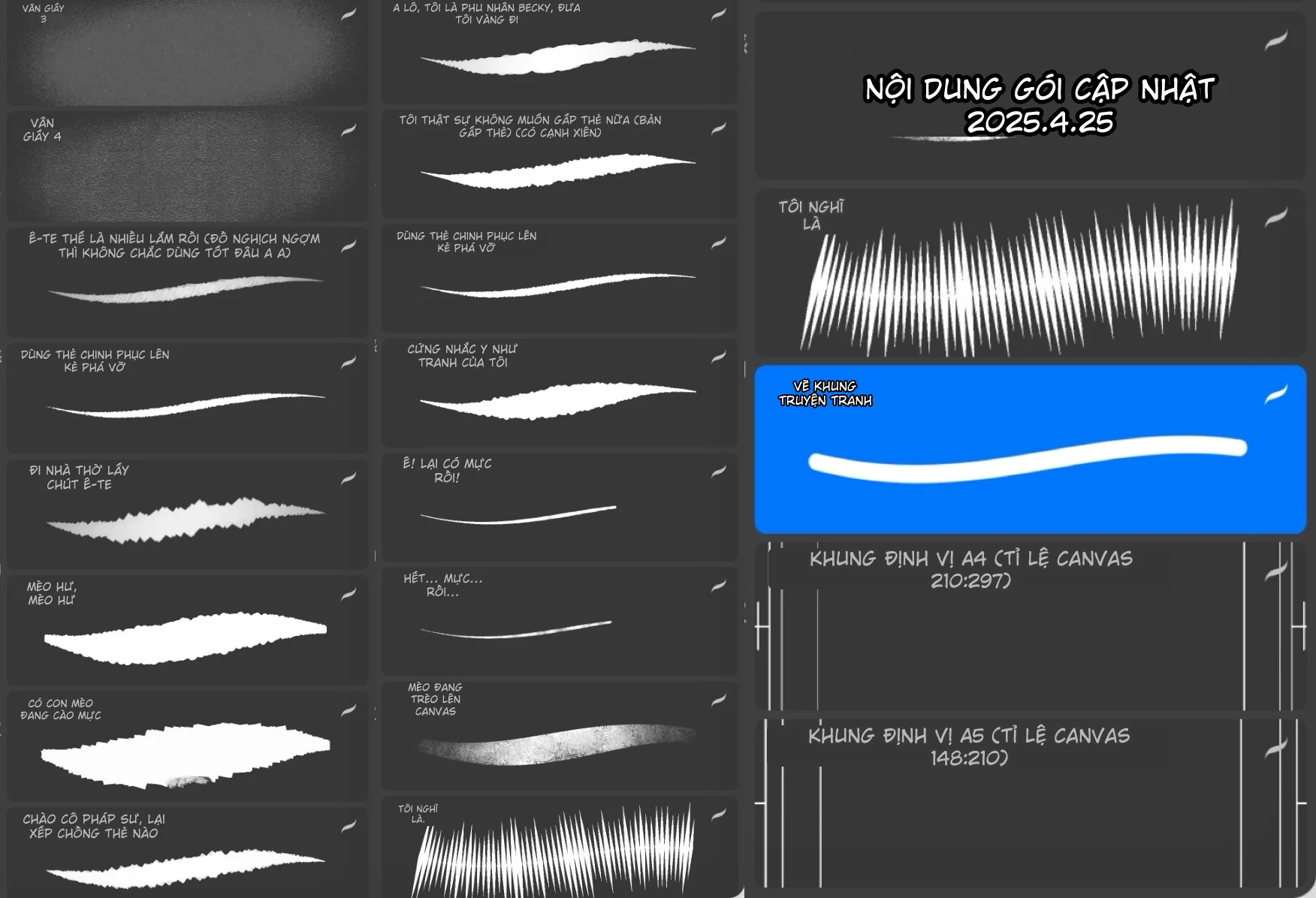Viewport: 1316px width, 898px height.
Task: Select the Ê-te thế là nhiều lắm rồi brush
Action: click(187, 283)
